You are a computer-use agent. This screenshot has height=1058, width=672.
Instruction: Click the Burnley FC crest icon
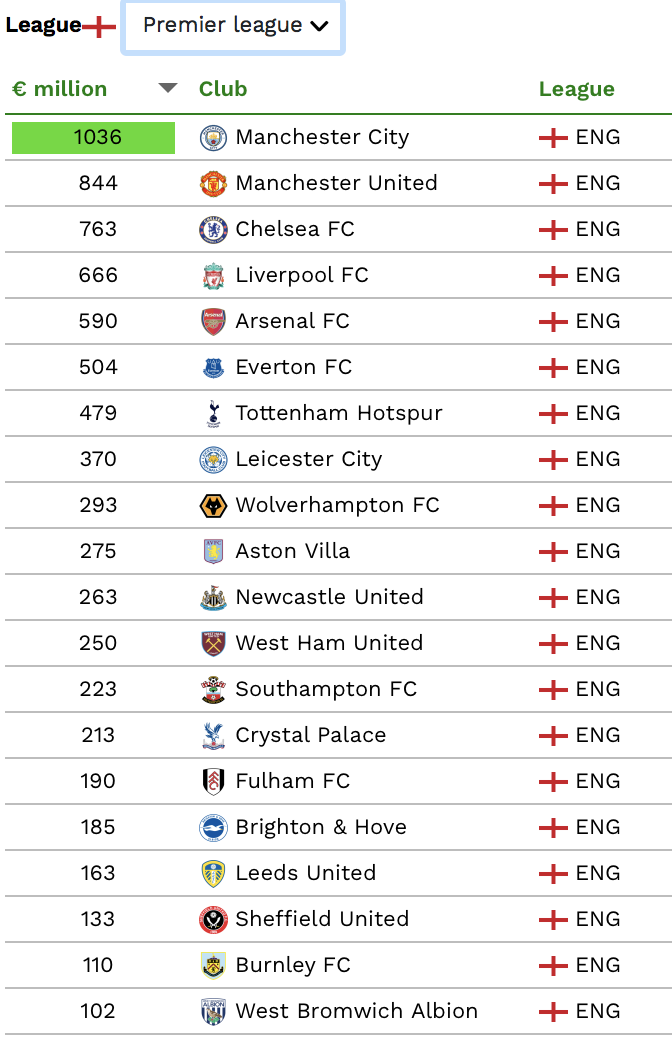pyautogui.click(x=213, y=966)
